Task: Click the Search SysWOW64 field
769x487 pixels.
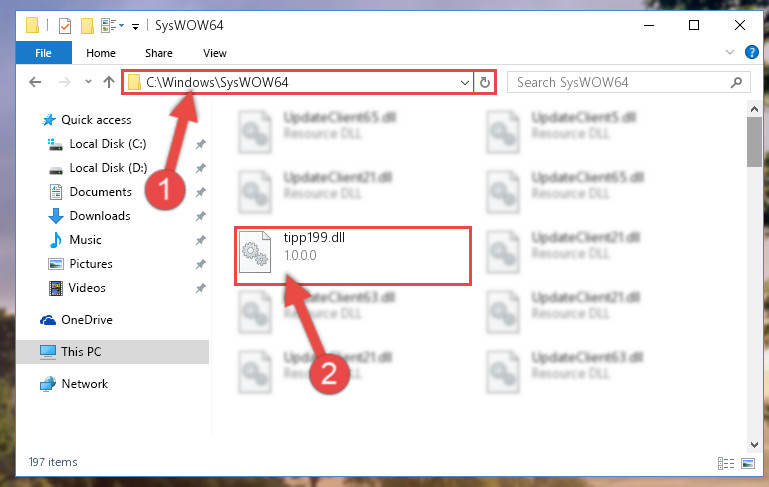Action: click(x=628, y=82)
